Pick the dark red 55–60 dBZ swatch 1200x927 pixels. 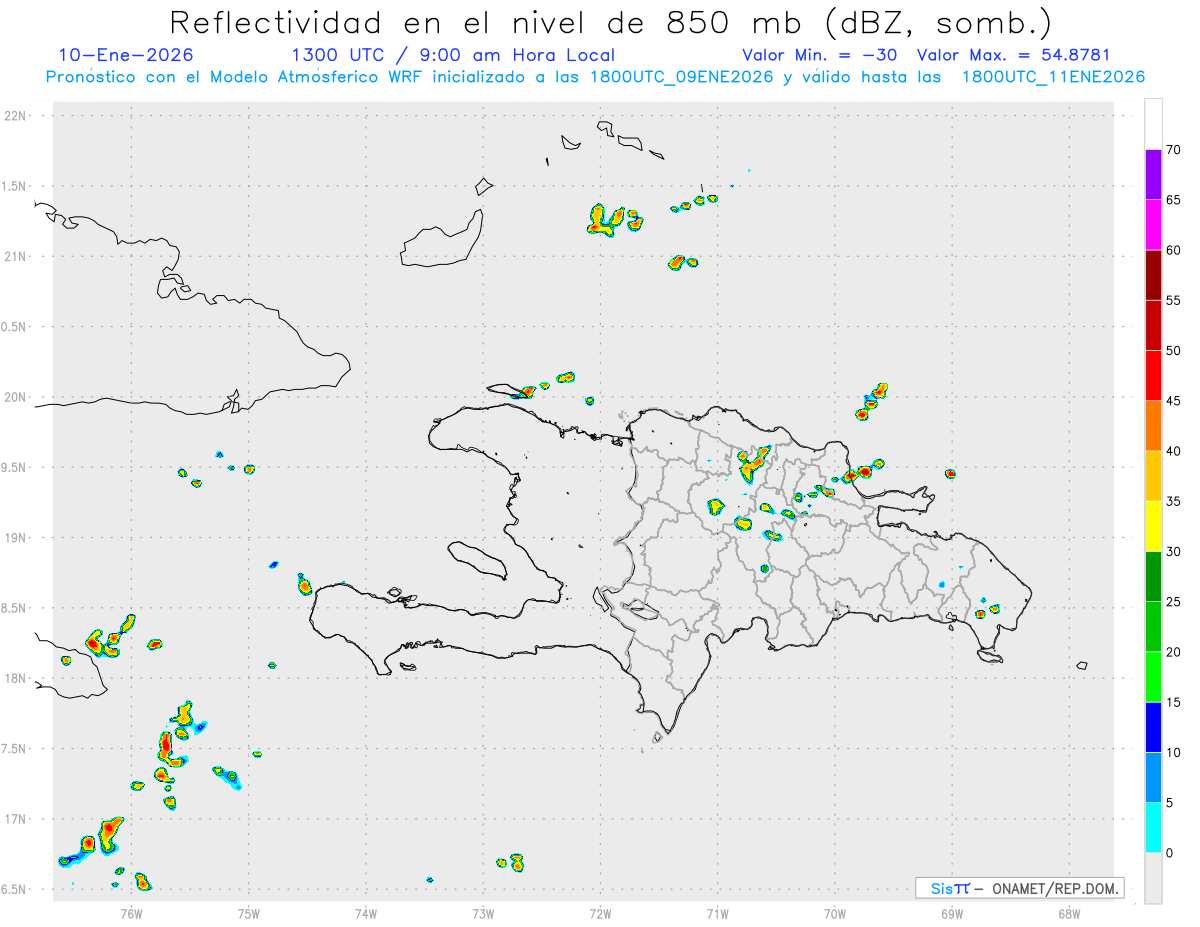[x=1153, y=275]
